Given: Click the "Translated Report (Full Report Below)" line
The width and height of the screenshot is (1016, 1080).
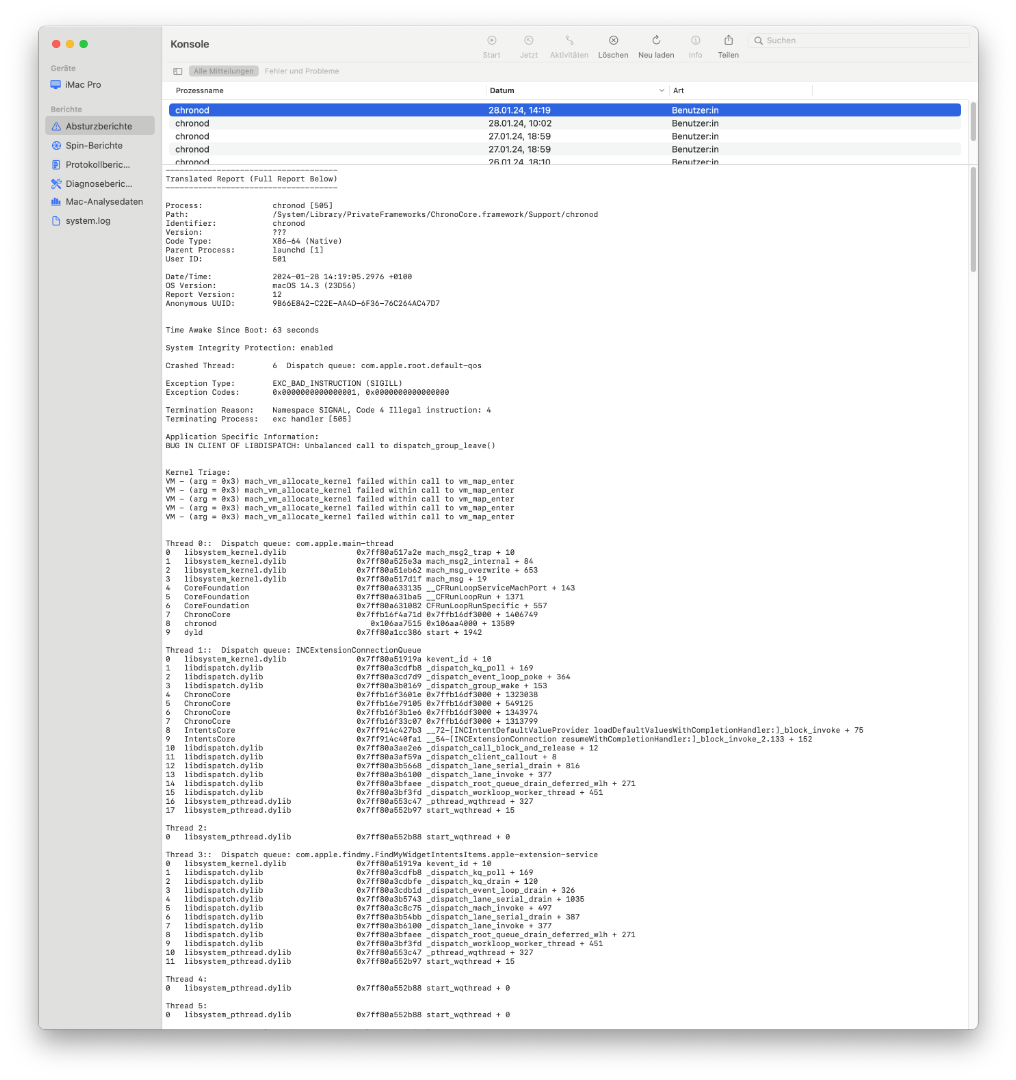Looking at the screenshot, I should point(251,179).
